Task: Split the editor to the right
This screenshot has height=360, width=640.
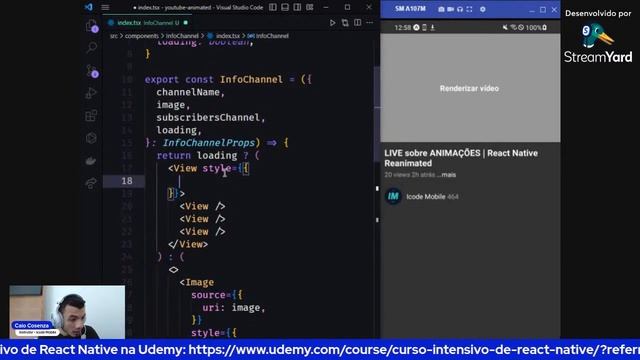Action: point(358,23)
